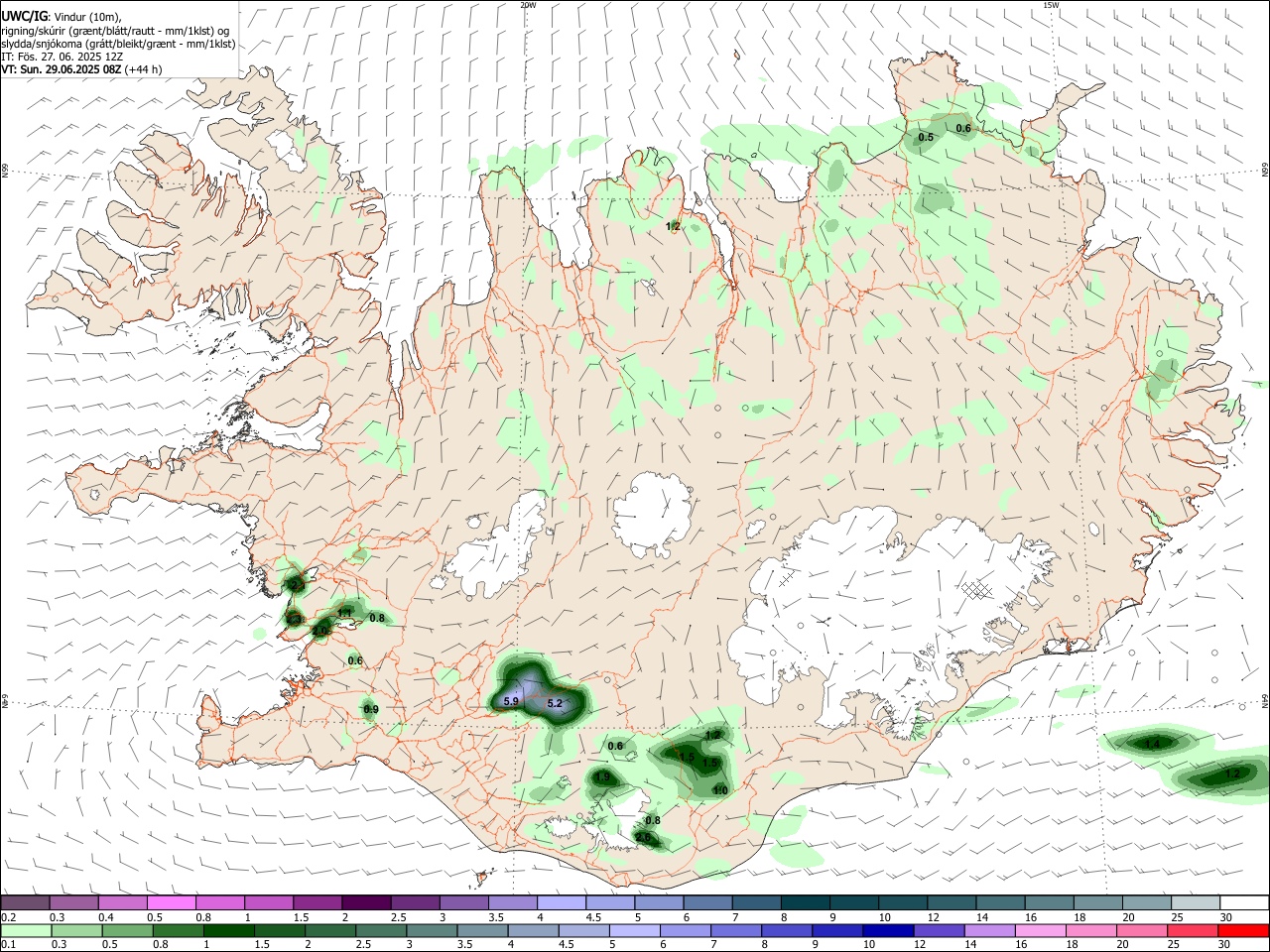1270x952 pixels.
Task: Click the 'UWC/IG: Vindur (10m)' title line
Action: (x=62, y=17)
